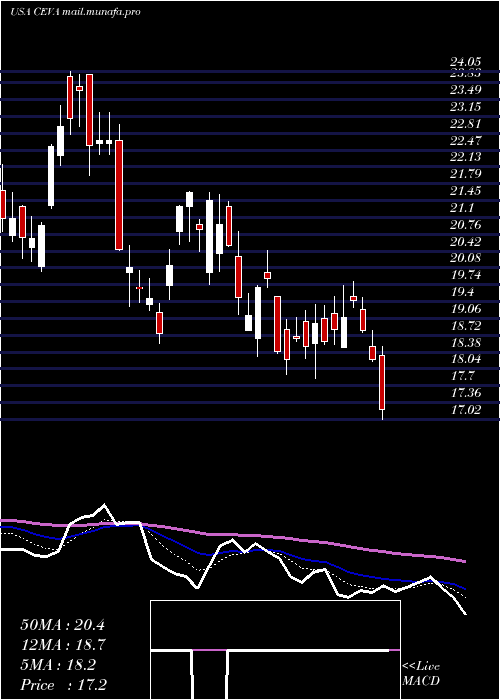Click the 19.4 price axis label
The height and width of the screenshot is (700, 500).
pos(462,292)
